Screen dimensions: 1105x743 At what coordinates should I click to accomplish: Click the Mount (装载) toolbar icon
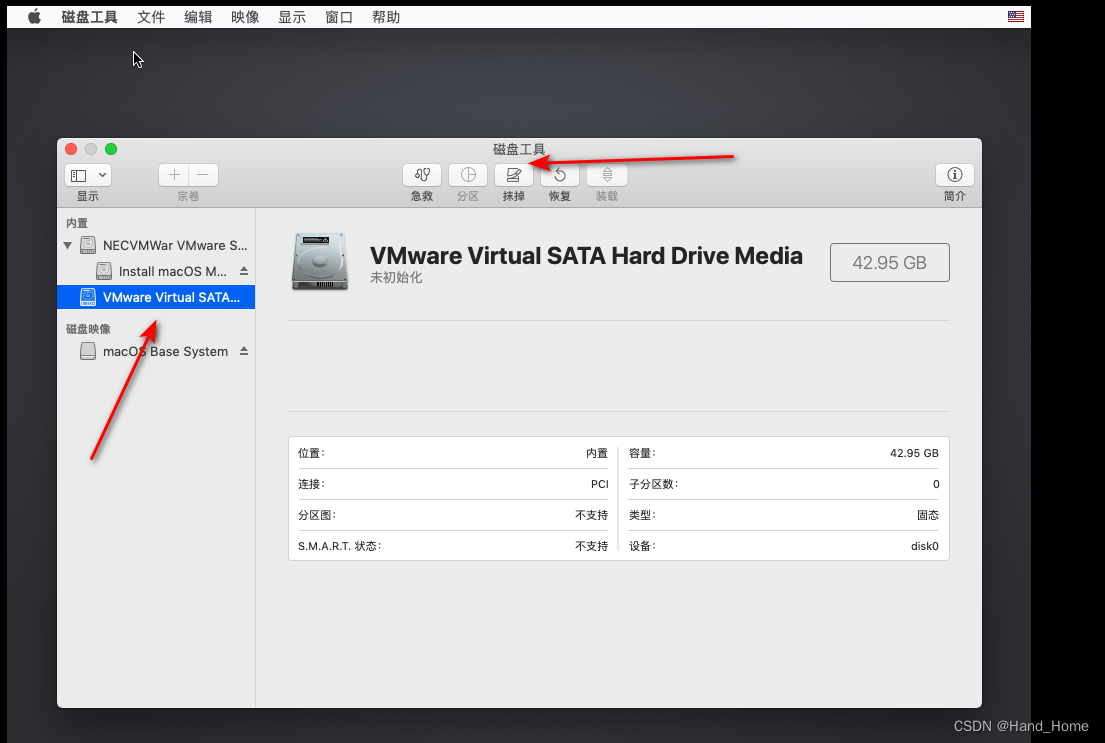pos(607,175)
